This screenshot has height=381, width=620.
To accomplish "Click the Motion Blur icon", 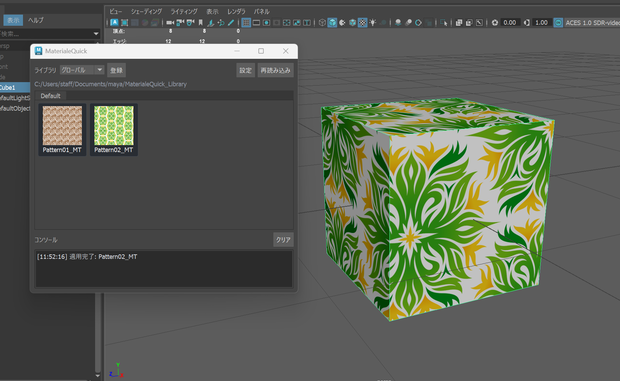I will click(408, 23).
